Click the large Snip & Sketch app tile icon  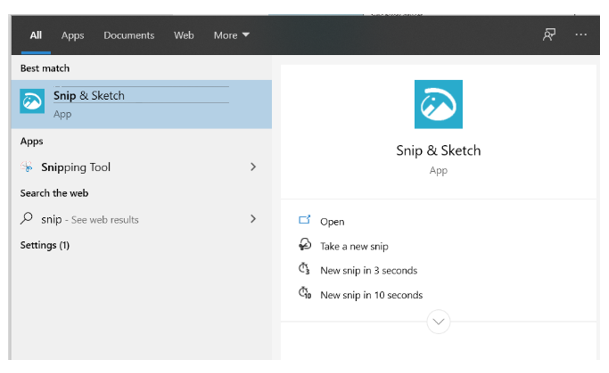[438, 104]
